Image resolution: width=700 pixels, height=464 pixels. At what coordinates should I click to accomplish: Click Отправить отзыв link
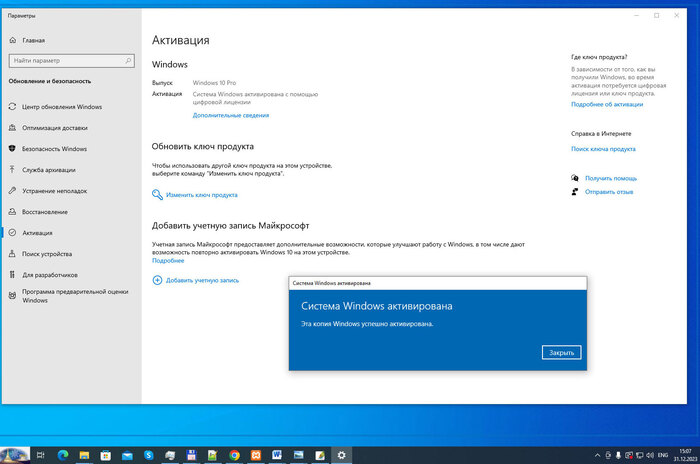pos(609,192)
